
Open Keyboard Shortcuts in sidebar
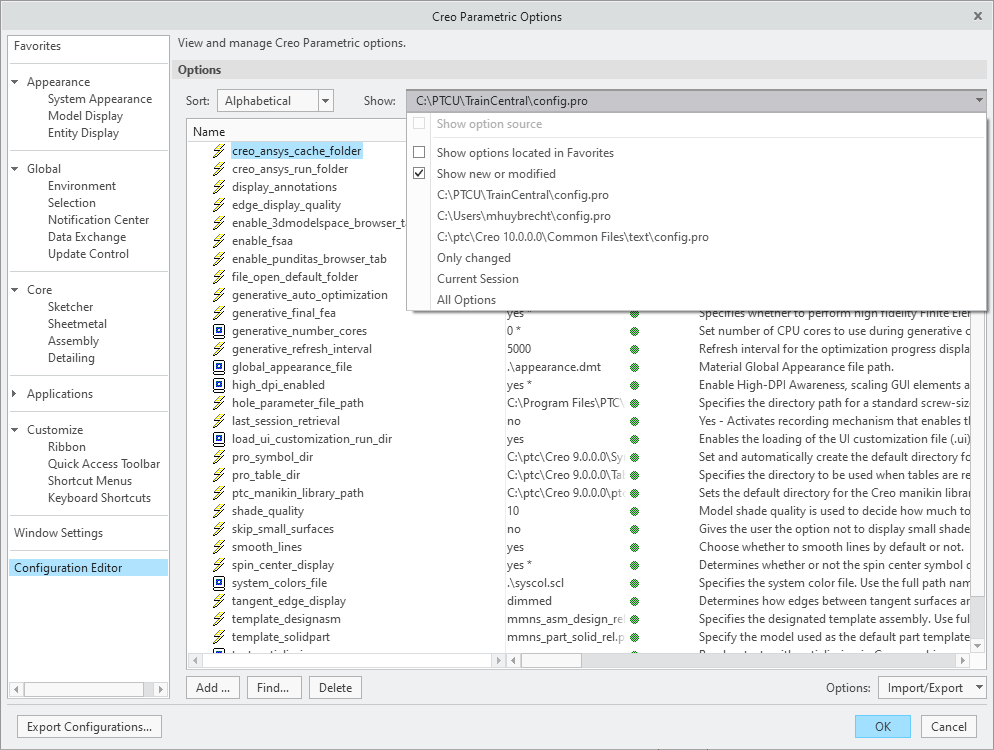(x=99, y=498)
